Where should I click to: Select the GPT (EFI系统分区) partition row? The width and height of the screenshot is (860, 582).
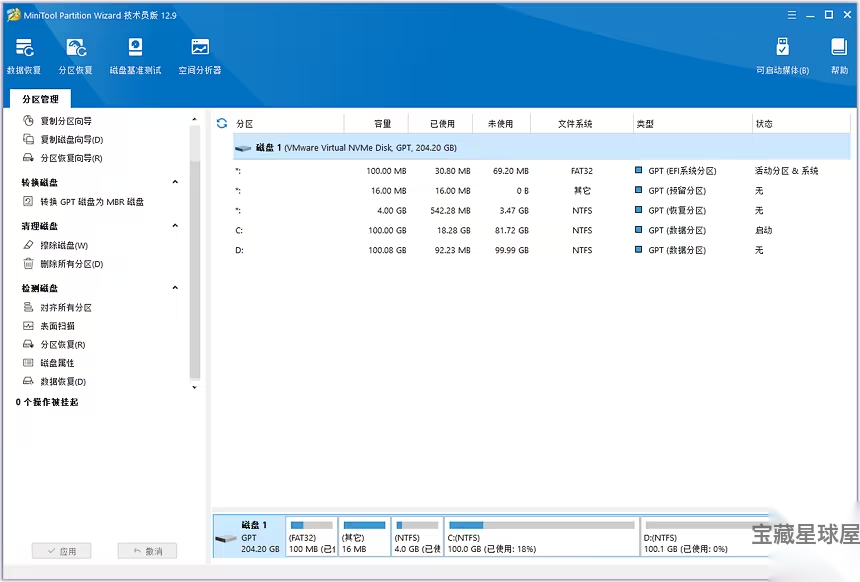pos(541,171)
